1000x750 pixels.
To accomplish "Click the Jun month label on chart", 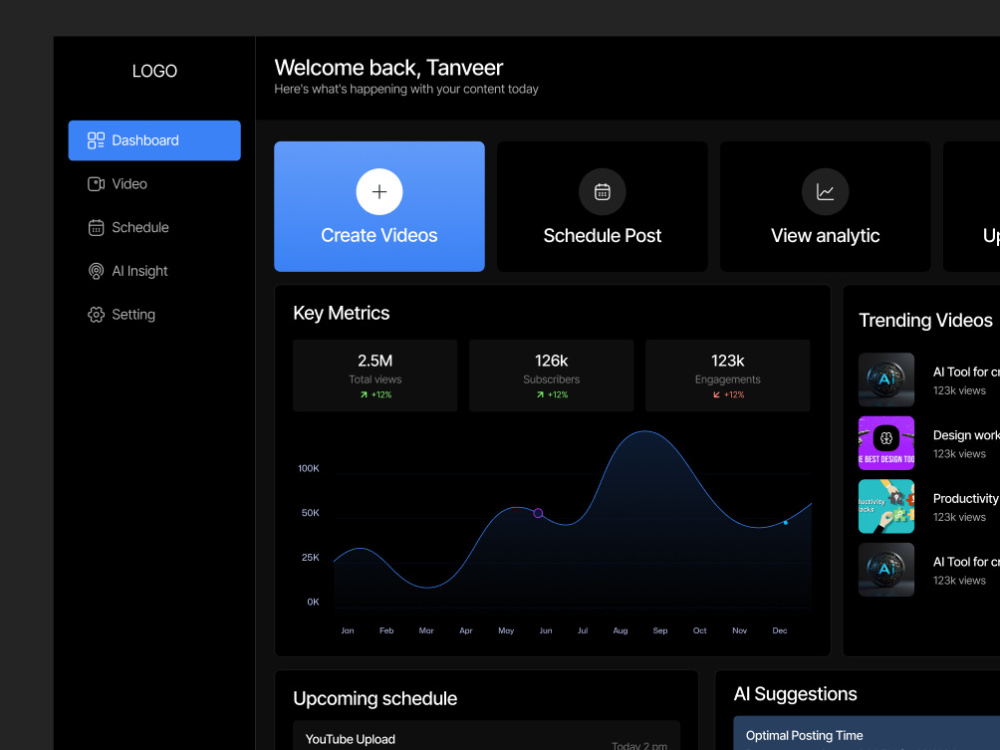I will pos(546,631).
